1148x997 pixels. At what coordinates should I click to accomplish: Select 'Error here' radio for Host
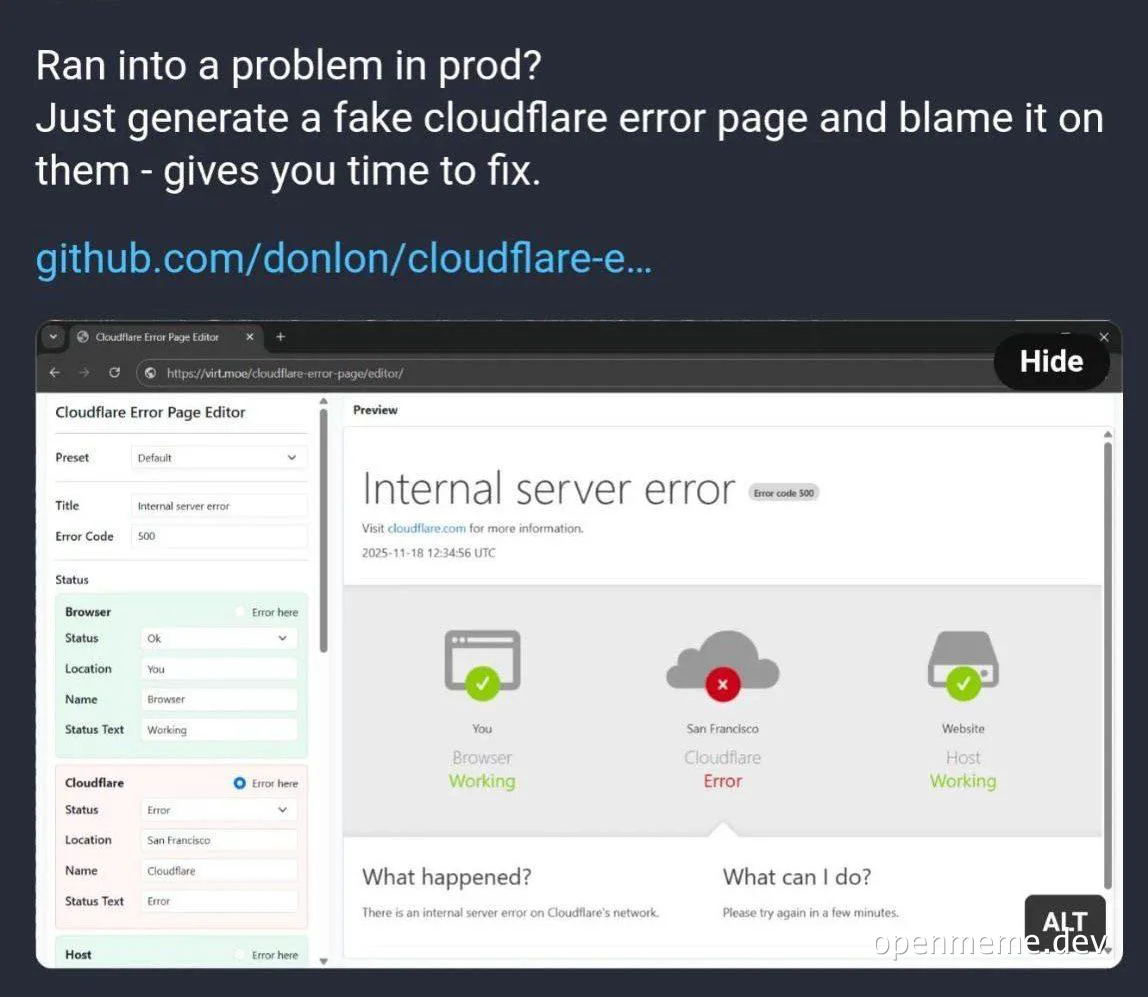239,955
